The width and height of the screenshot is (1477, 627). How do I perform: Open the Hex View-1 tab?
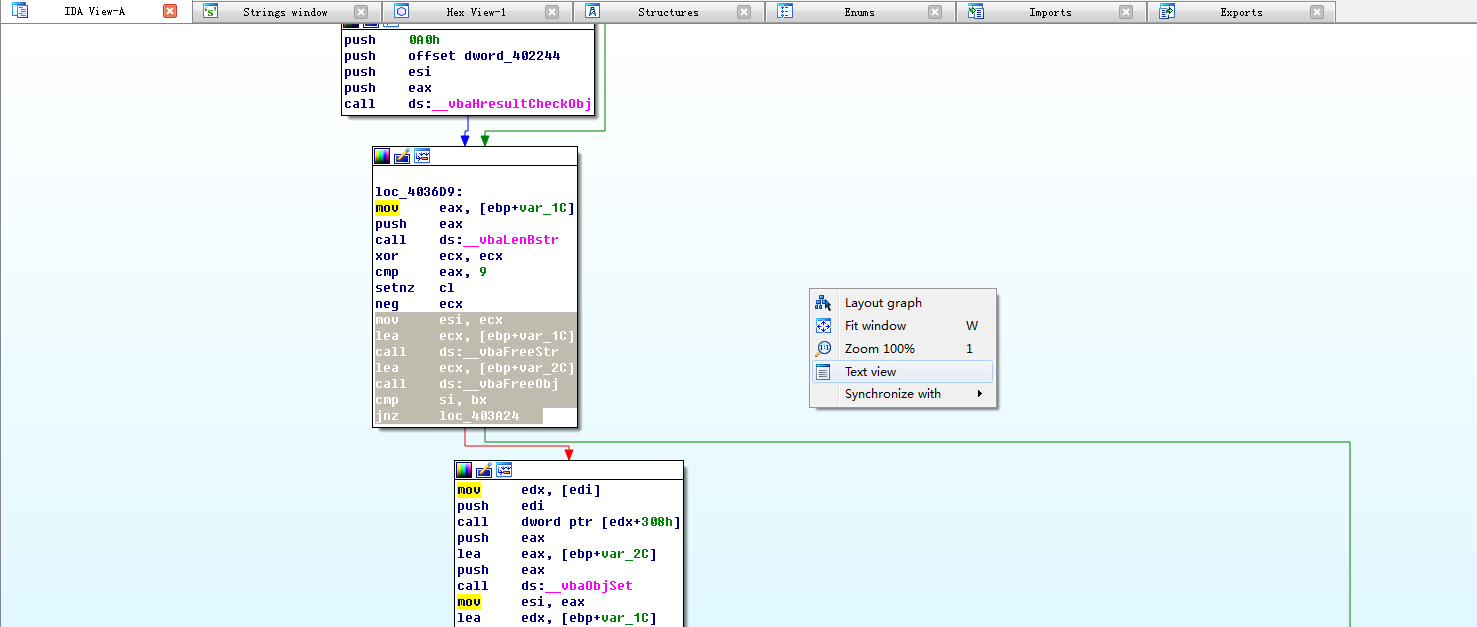[x=476, y=12]
